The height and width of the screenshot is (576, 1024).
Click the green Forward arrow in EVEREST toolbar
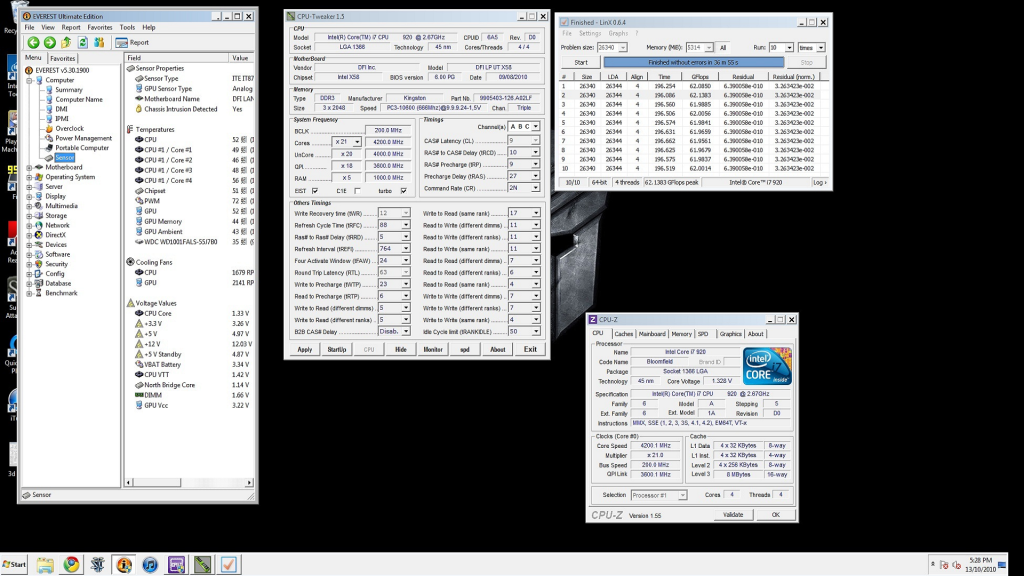[x=49, y=43]
